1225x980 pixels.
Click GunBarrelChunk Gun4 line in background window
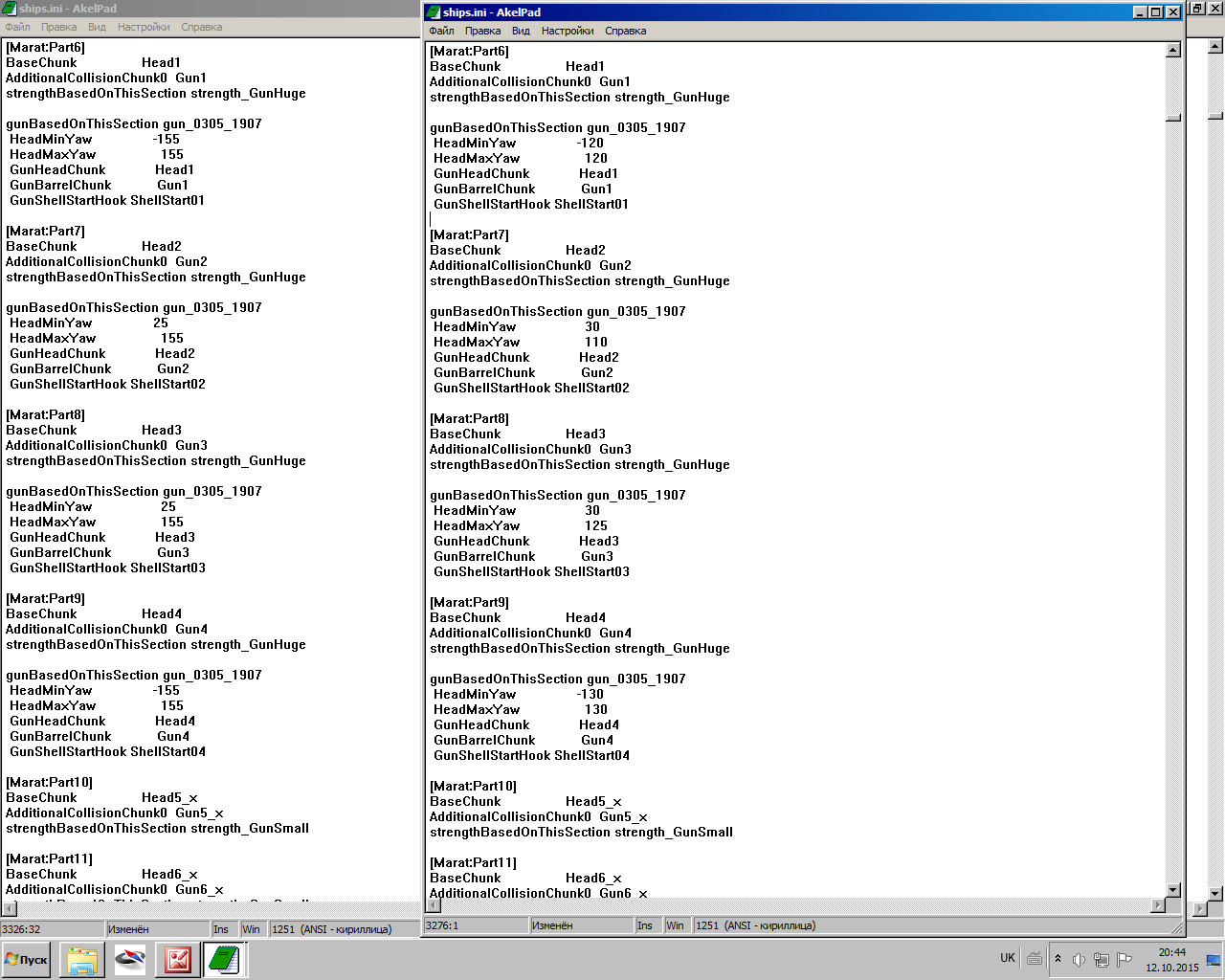pos(100,736)
